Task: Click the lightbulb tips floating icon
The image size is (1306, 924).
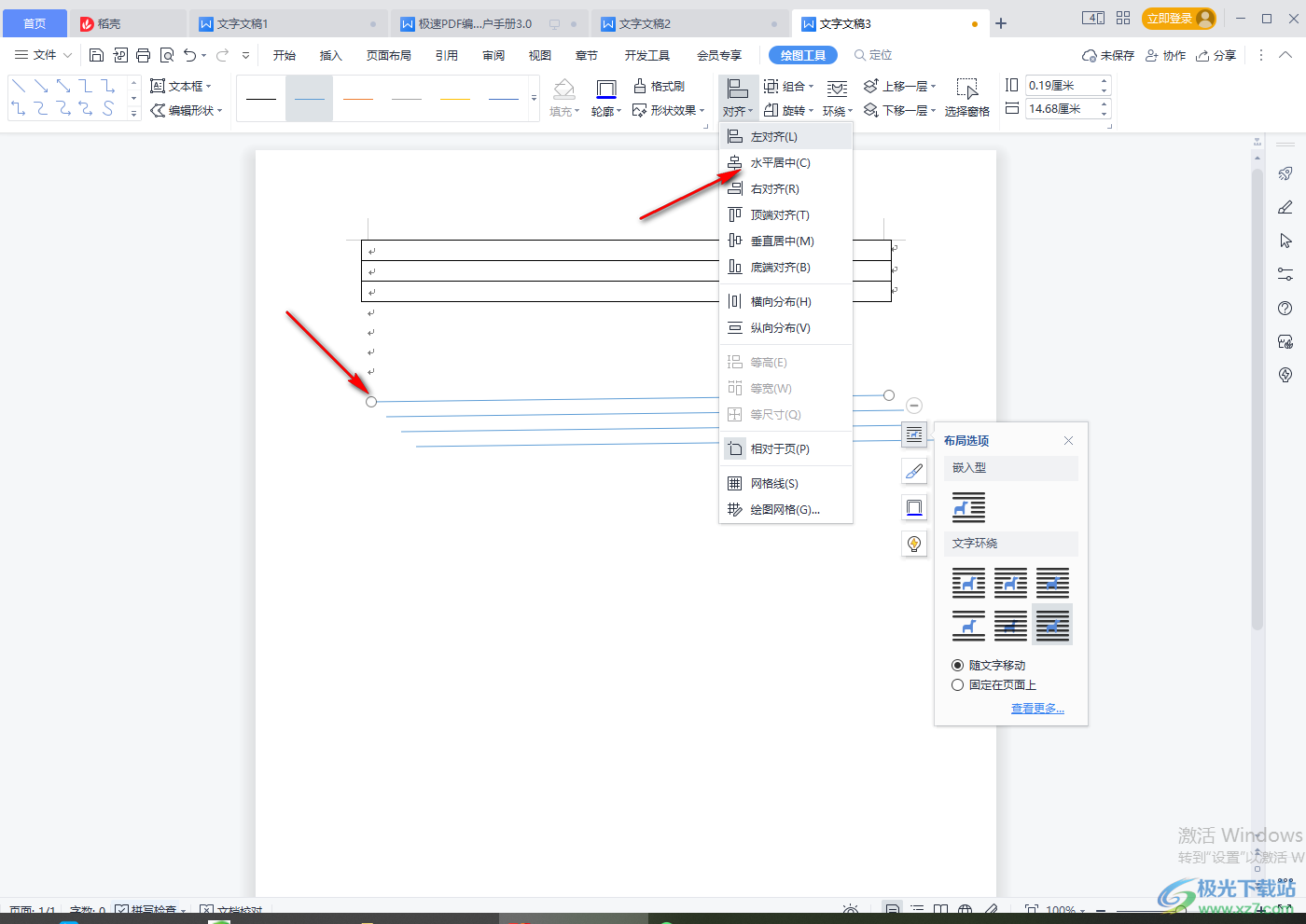Action: 914,544
